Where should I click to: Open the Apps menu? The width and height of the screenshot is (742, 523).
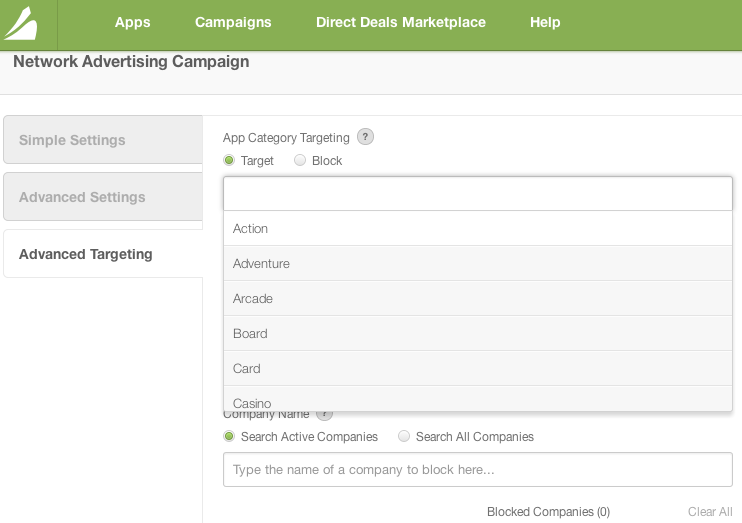(132, 22)
